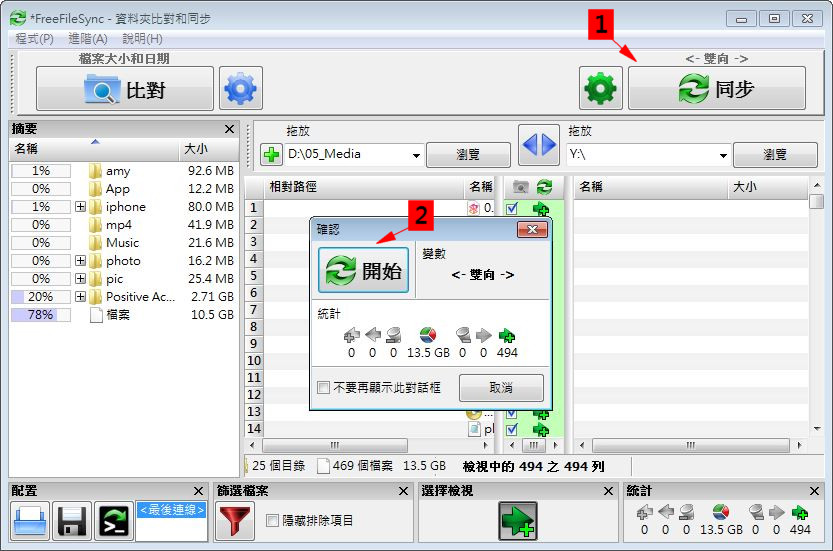This screenshot has width=833, height=551.
Task: Enable 不要再顯示此對話框 checkbox
Action: coord(323,388)
